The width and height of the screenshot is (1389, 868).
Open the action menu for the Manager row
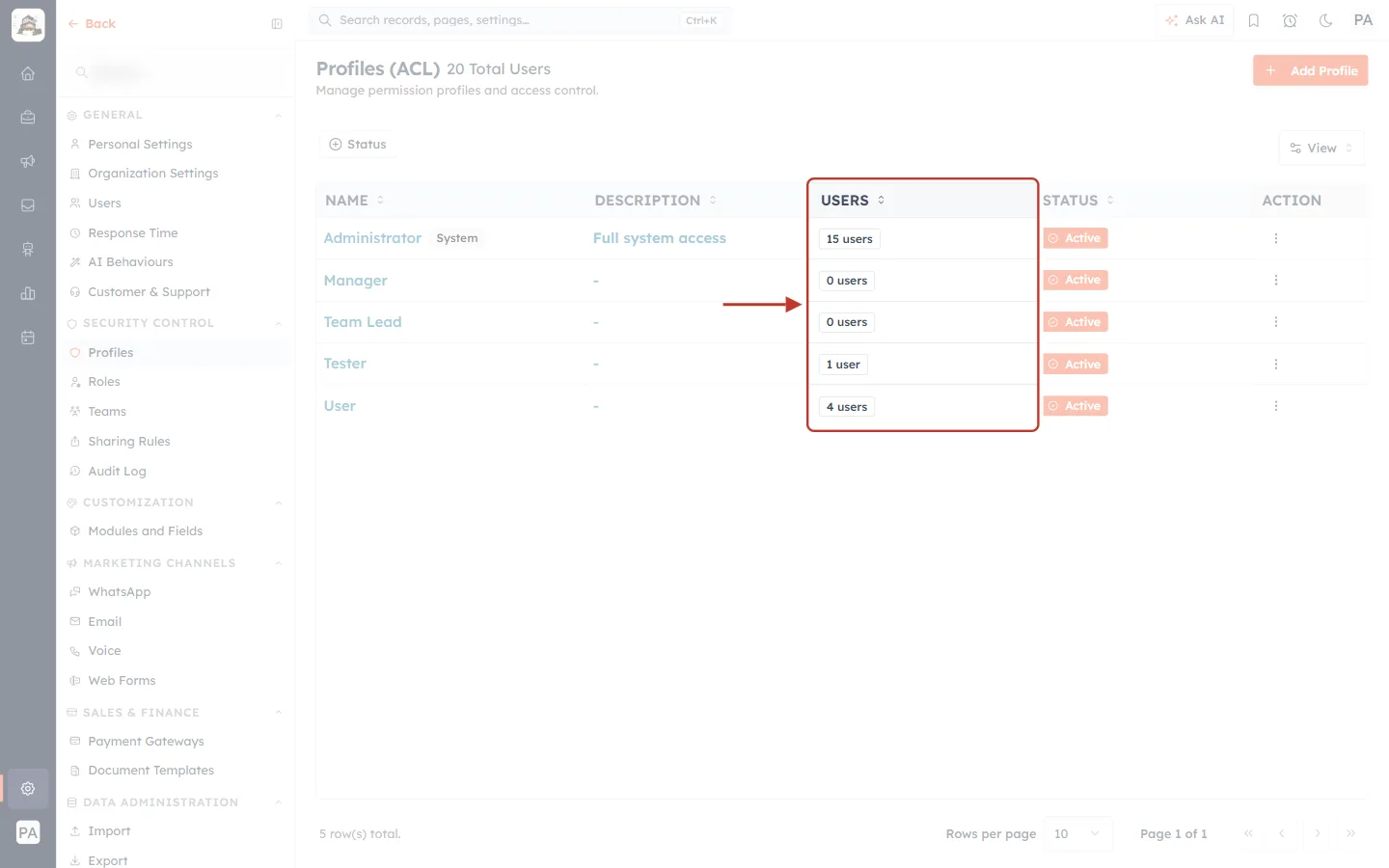point(1276,280)
